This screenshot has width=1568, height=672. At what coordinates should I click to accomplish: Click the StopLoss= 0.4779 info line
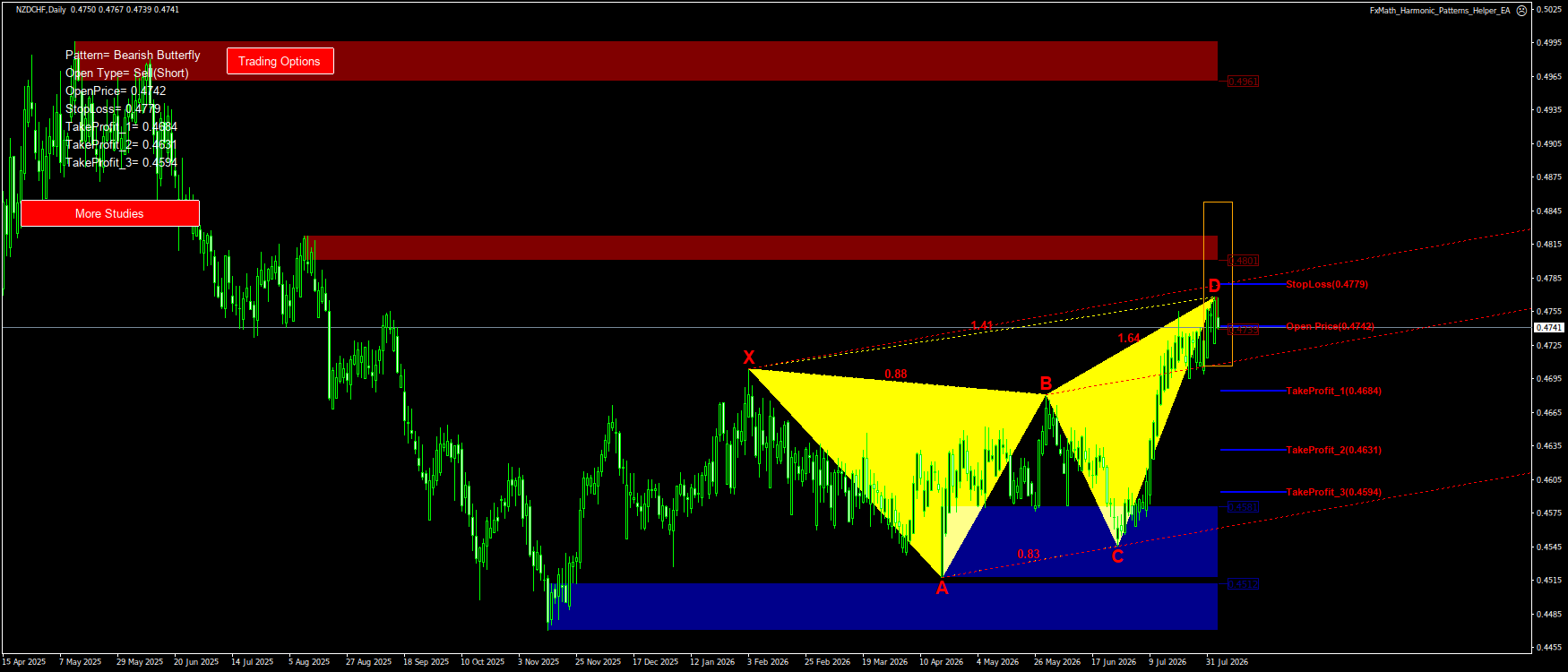[113, 108]
